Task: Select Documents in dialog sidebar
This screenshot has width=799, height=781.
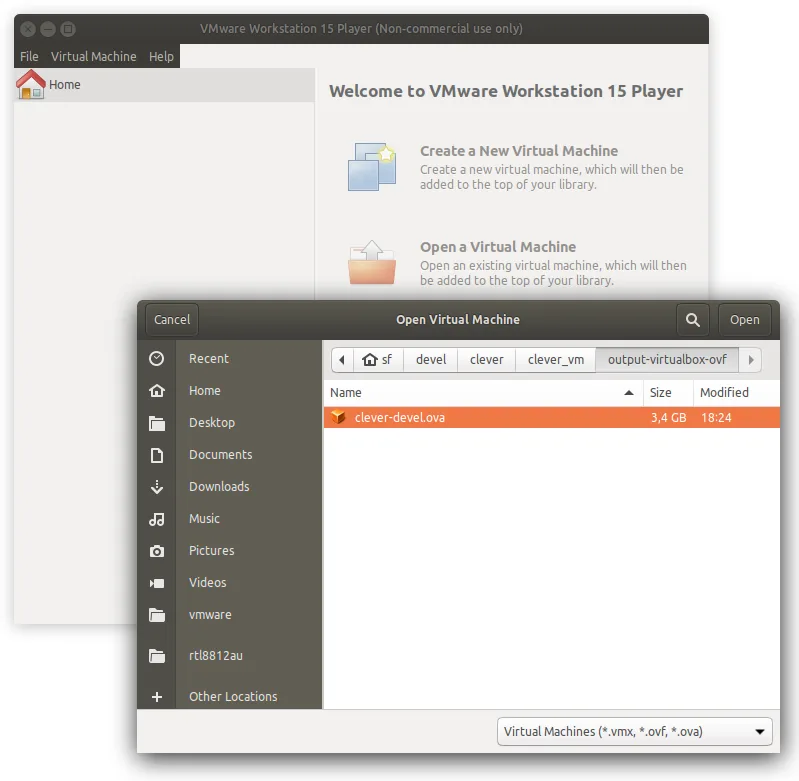Action: point(221,455)
